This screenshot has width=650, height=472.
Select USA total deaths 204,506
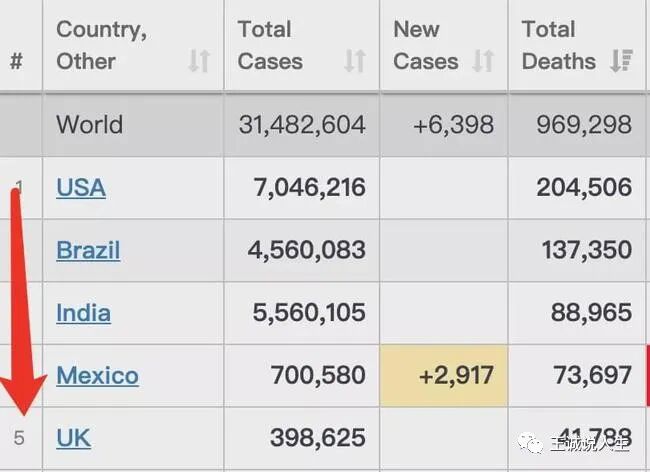[x=584, y=187]
